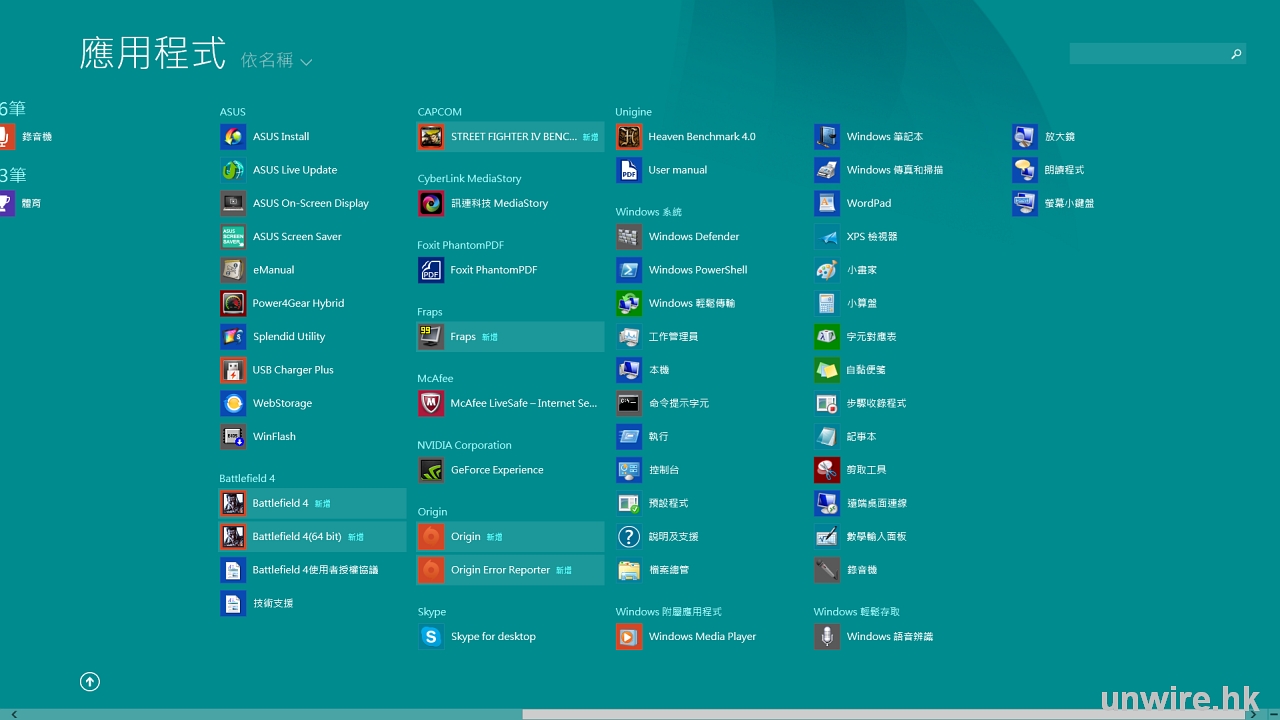Click the dropdown chevron beside 依名稱
Screen dimensions: 1280x720
[x=306, y=62]
